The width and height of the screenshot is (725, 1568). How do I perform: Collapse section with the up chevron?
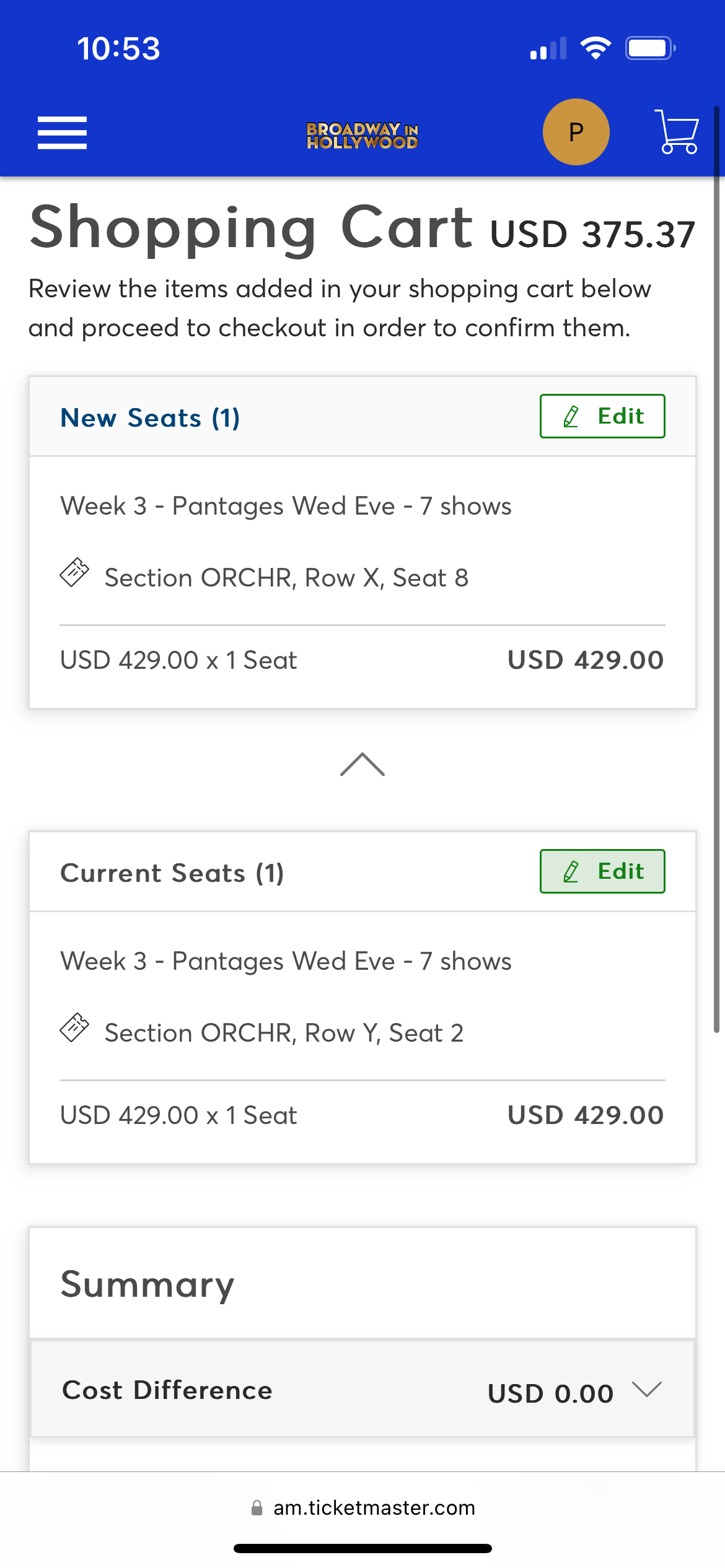click(362, 764)
